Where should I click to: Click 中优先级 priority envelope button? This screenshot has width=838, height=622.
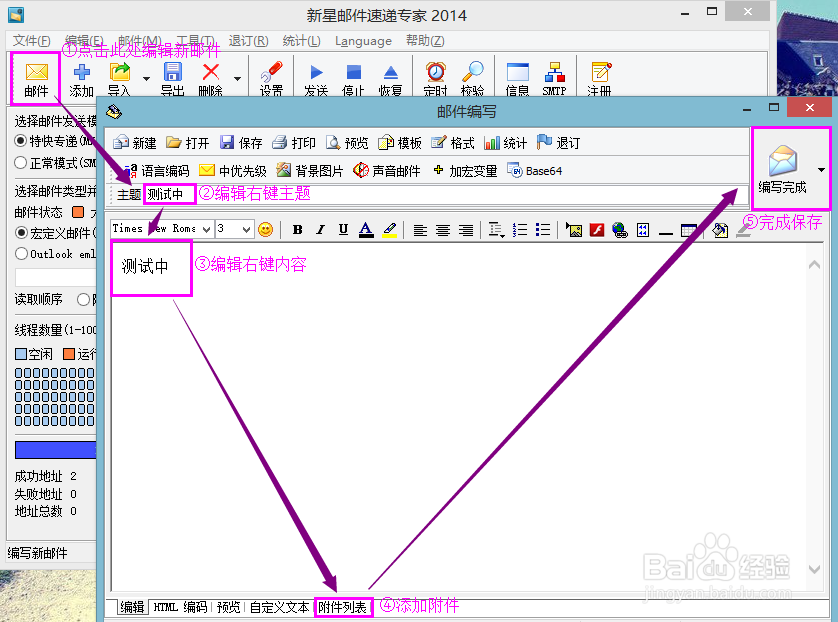tap(232, 171)
